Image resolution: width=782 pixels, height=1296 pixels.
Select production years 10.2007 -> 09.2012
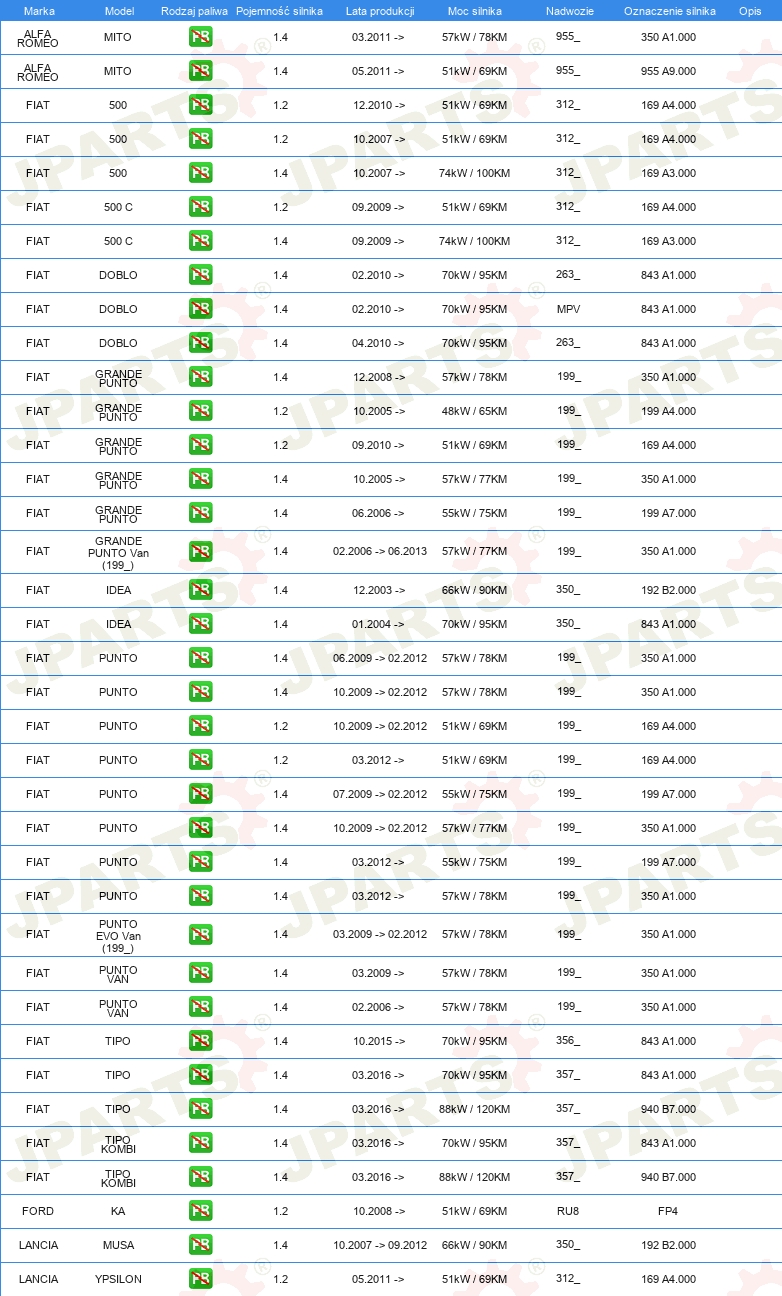pyautogui.click(x=379, y=1245)
